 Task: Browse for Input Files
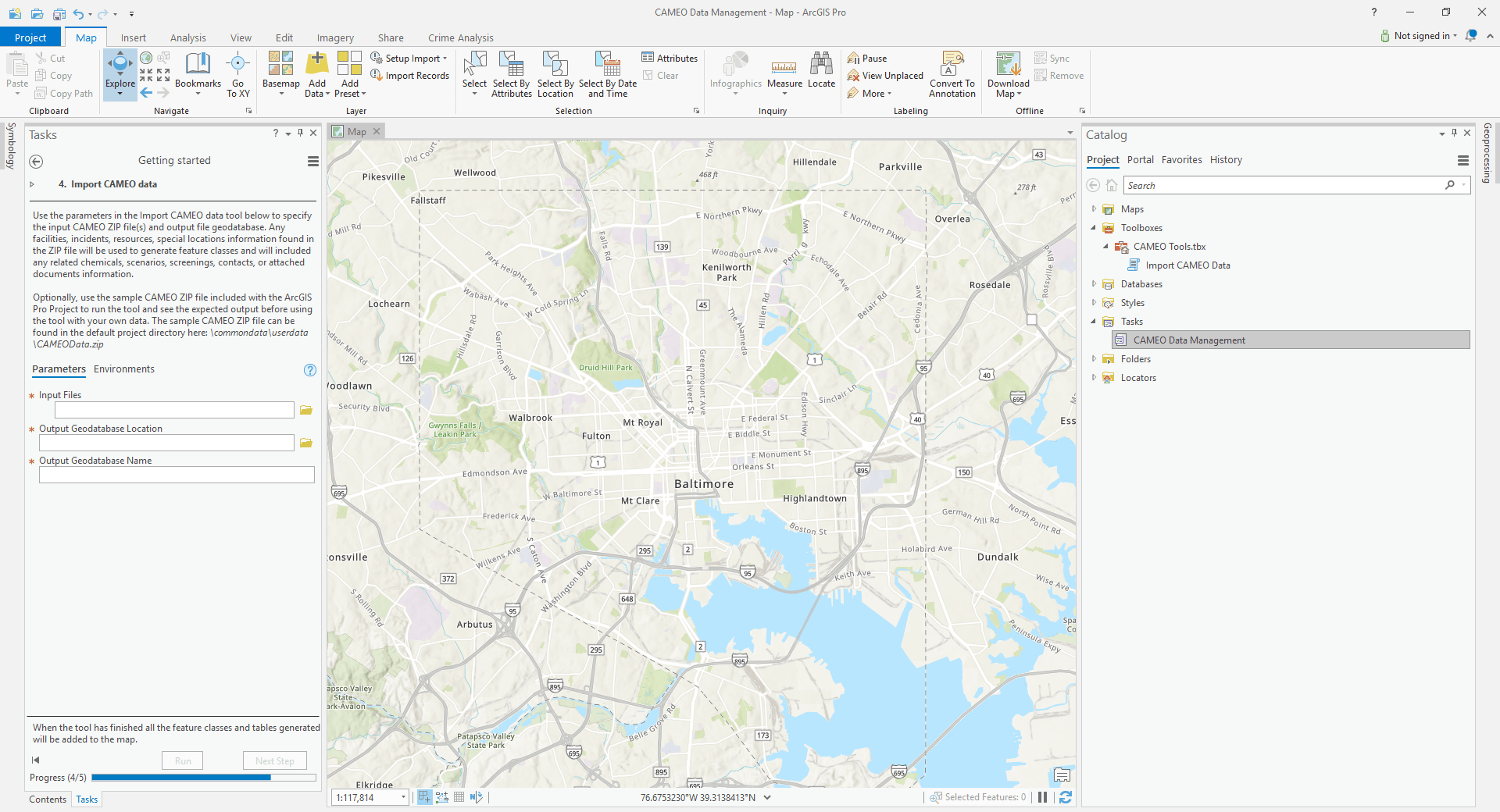pos(306,410)
